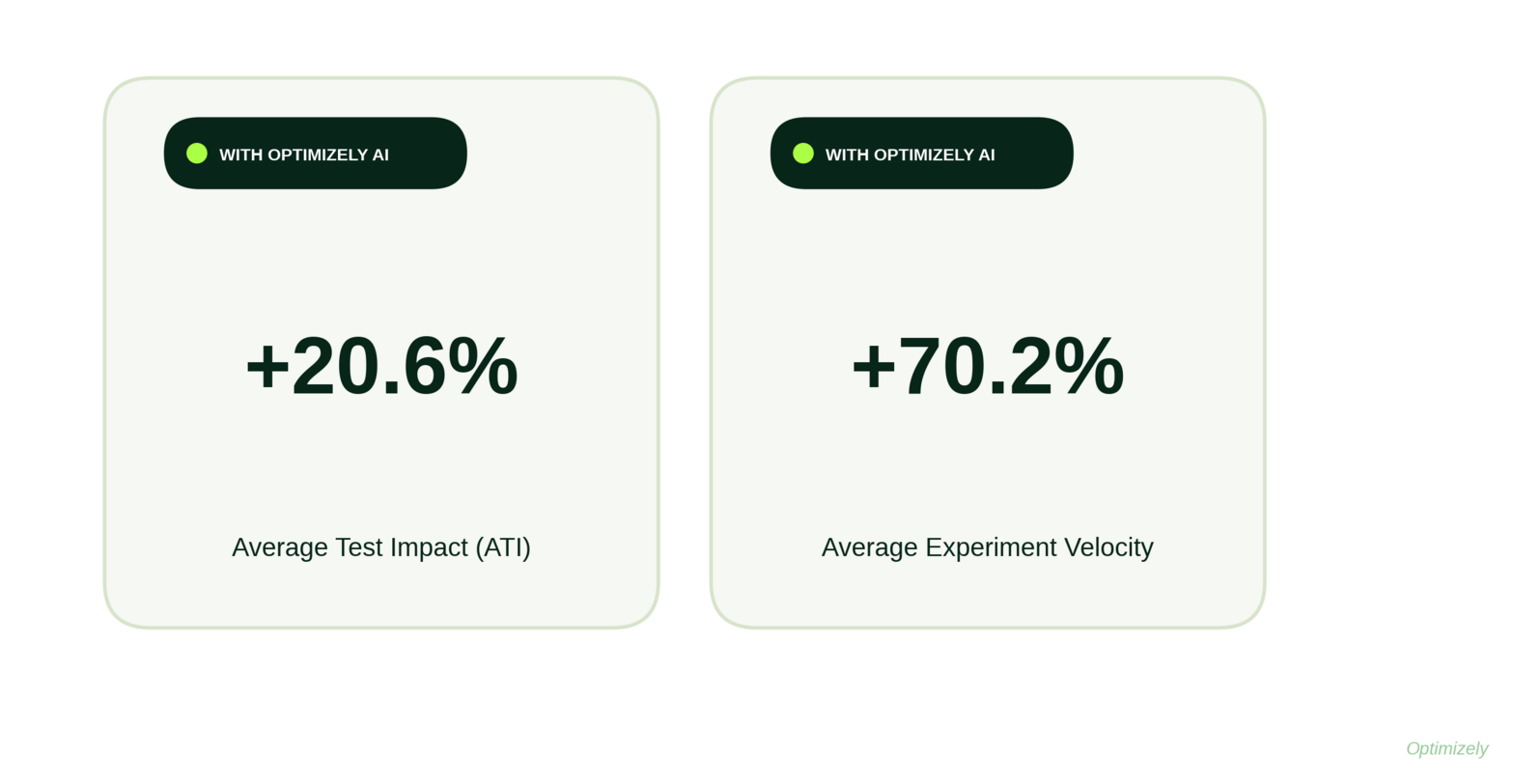Click the +70.2% metric value
Viewport: 1514px width, 784px height.
coord(988,366)
